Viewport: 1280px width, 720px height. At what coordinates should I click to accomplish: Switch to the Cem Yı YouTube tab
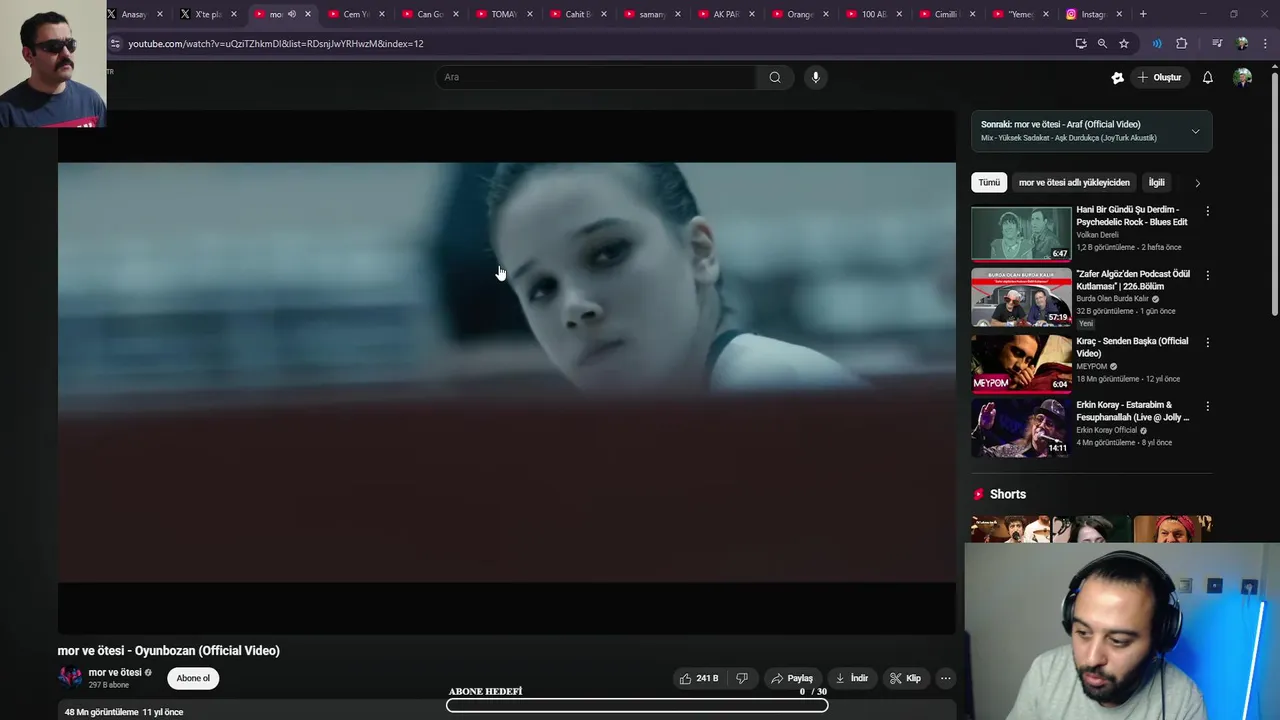[356, 14]
